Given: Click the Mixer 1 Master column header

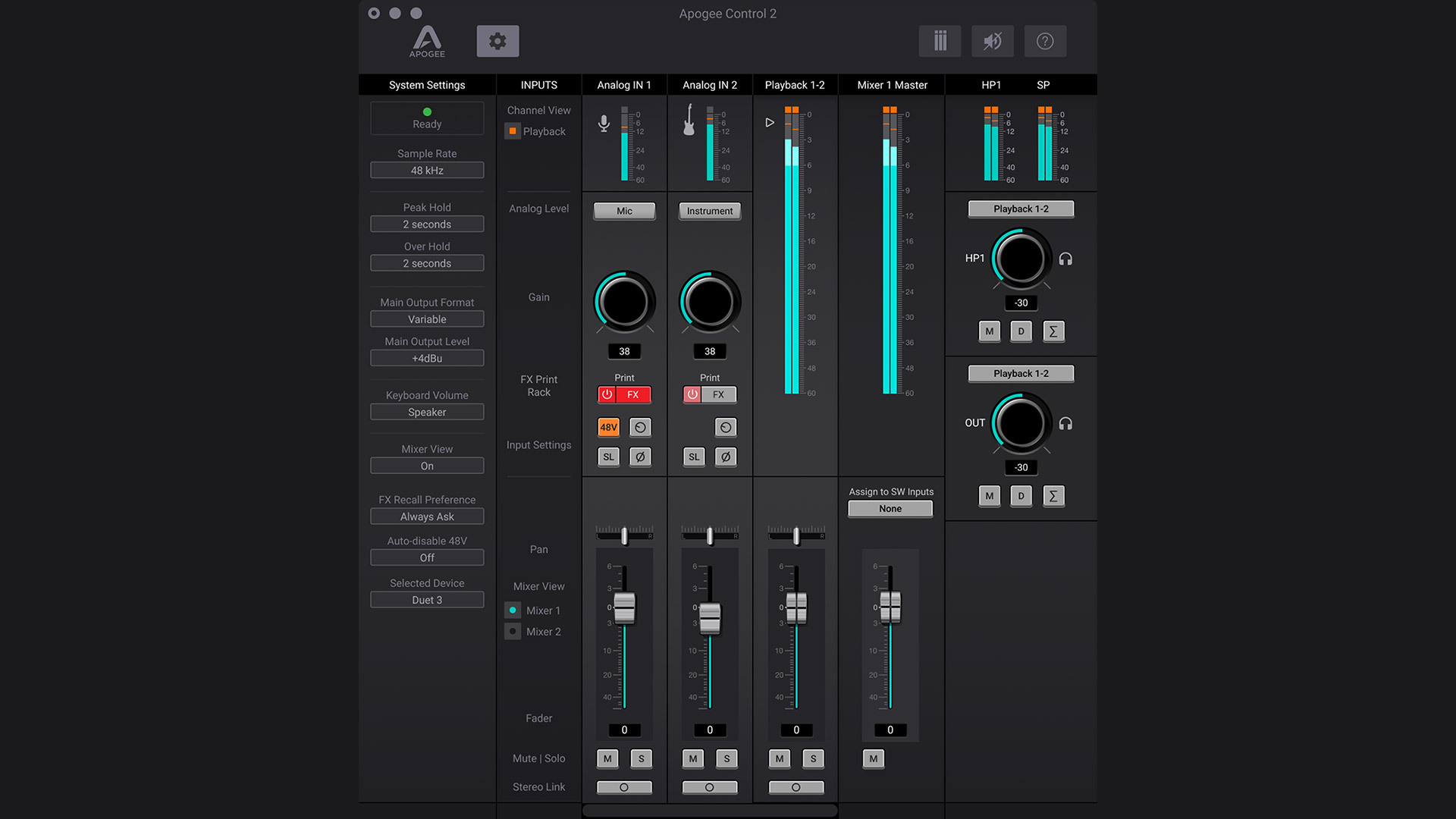Looking at the screenshot, I should point(892,85).
